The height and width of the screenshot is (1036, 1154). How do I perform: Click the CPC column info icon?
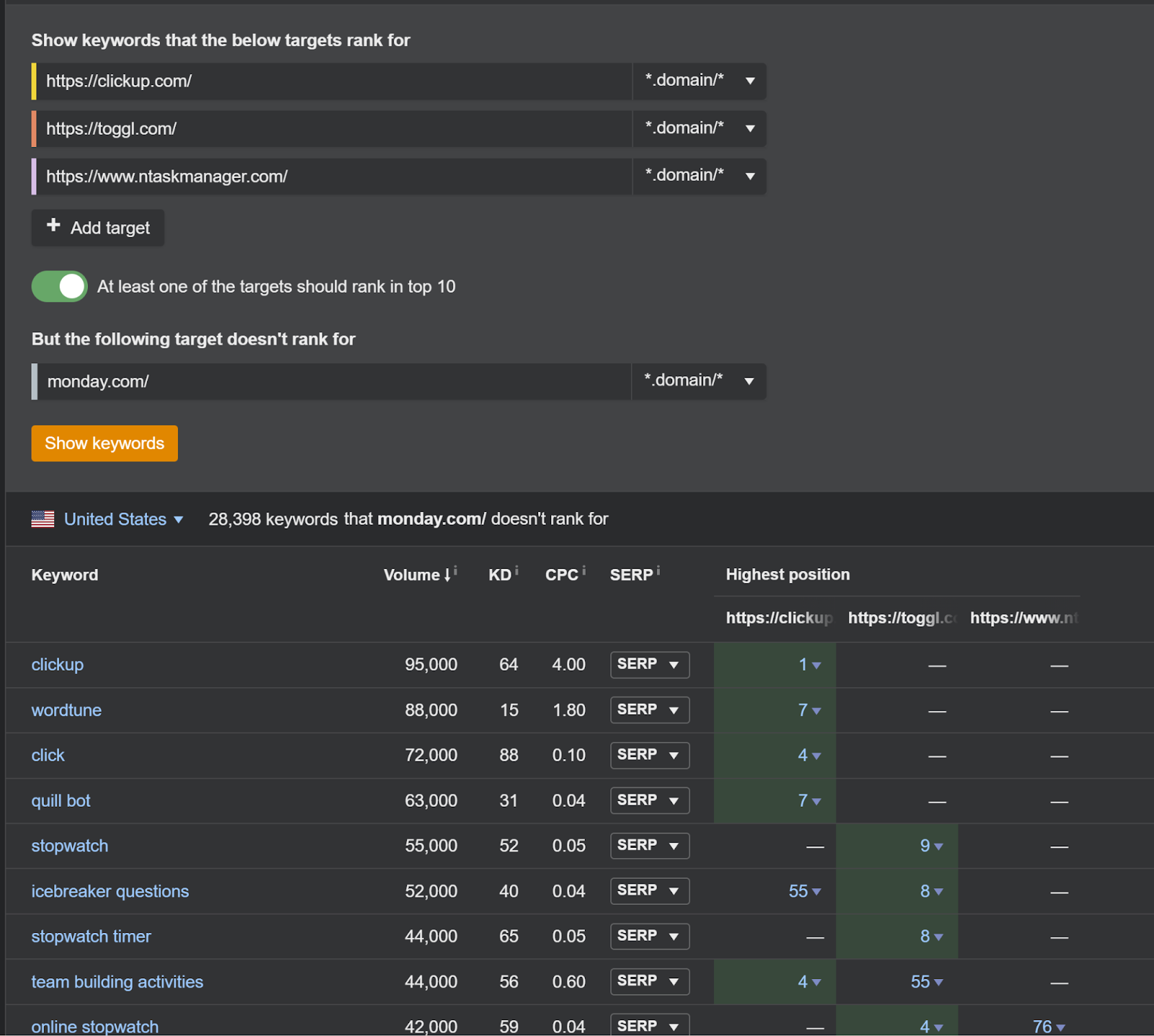583,570
